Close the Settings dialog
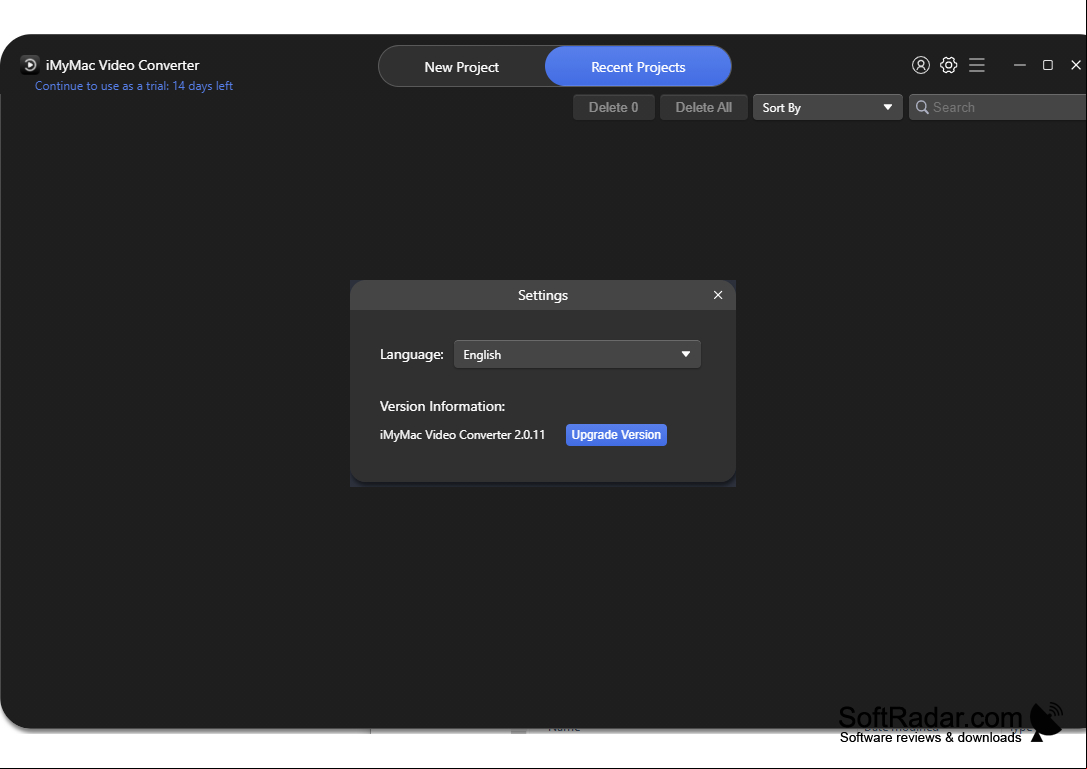This screenshot has height=769, width=1087. 718,295
